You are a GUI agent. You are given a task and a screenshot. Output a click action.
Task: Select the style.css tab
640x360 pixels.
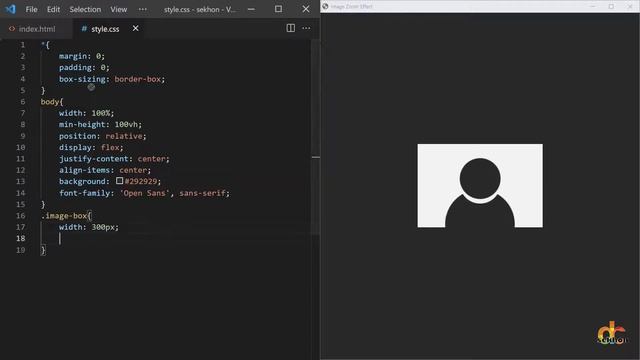tap(105, 29)
